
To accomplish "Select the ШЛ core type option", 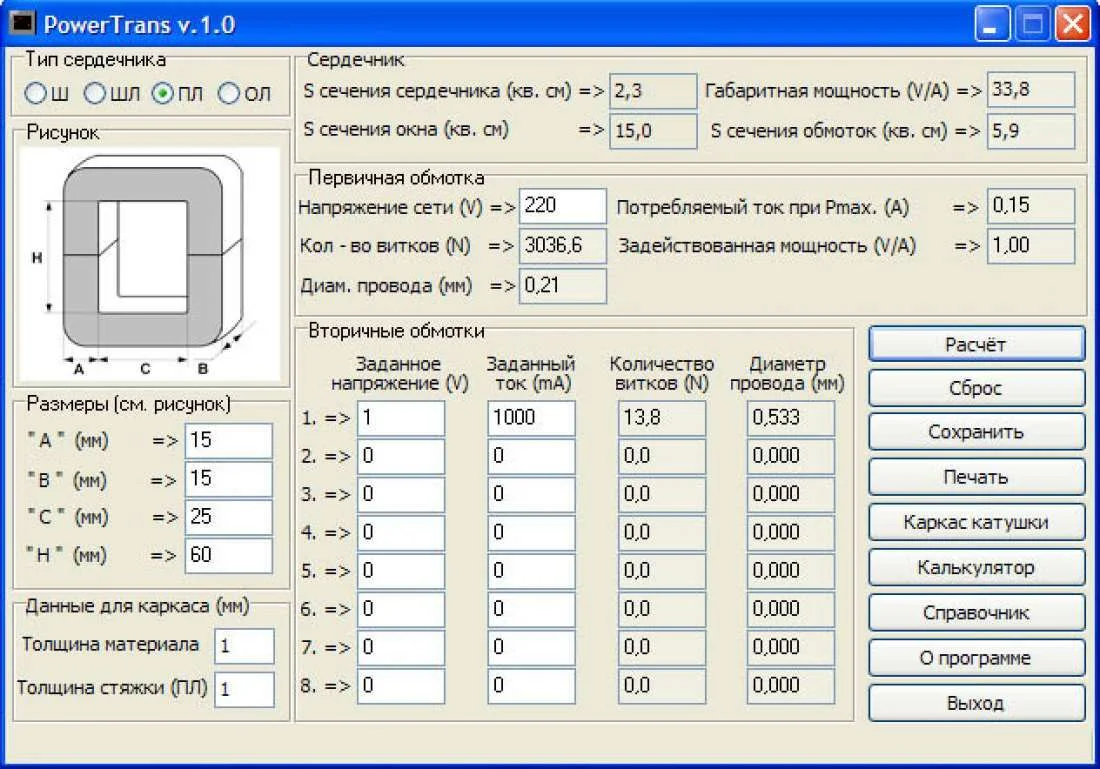I will [96, 94].
